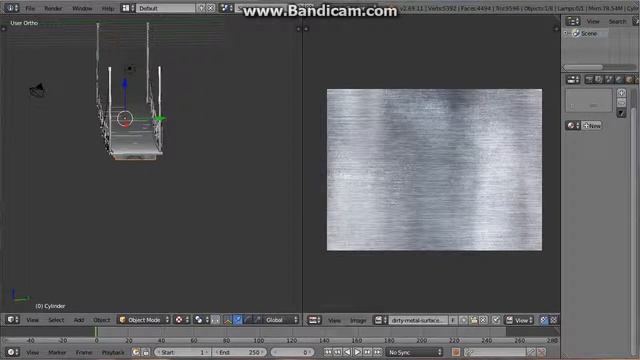The width and height of the screenshot is (640, 360).
Task: Click the keying set field
Action: (x=495, y=352)
